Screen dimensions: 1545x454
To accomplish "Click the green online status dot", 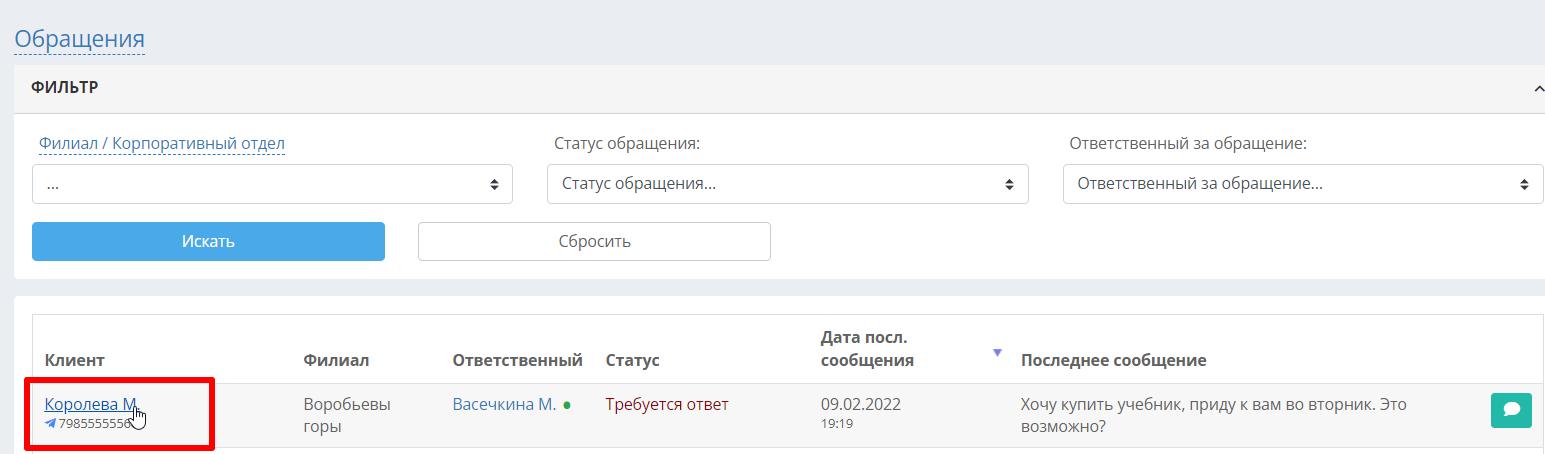I will click(567, 405).
